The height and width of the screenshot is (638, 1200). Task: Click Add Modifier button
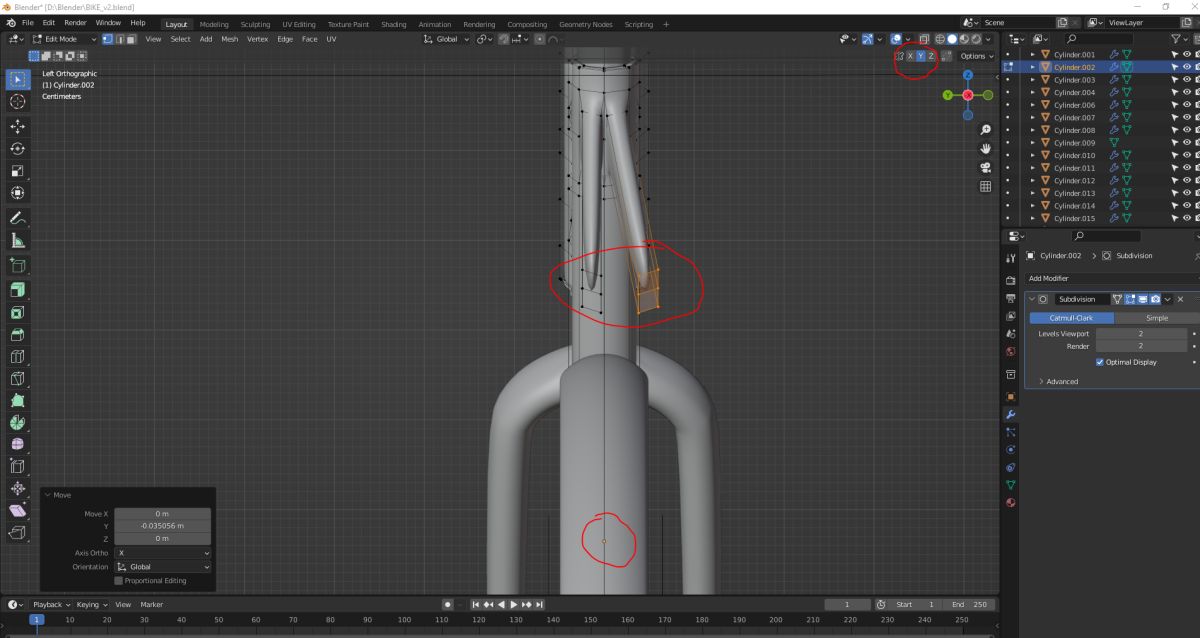click(x=1112, y=278)
